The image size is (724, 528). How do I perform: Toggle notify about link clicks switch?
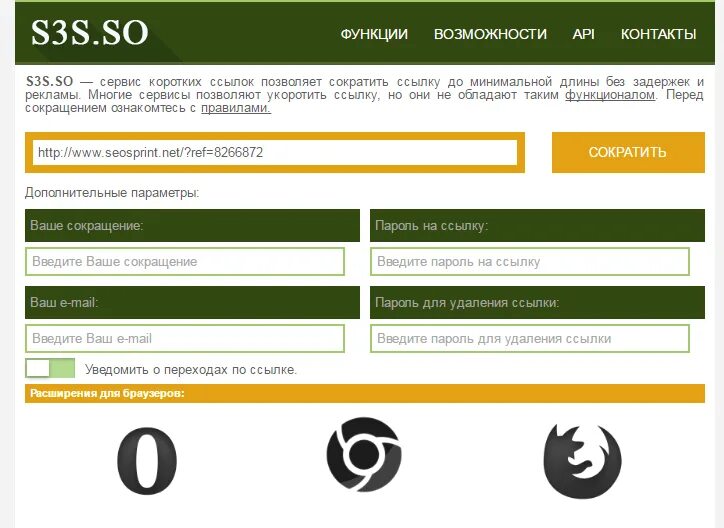[x=50, y=369]
